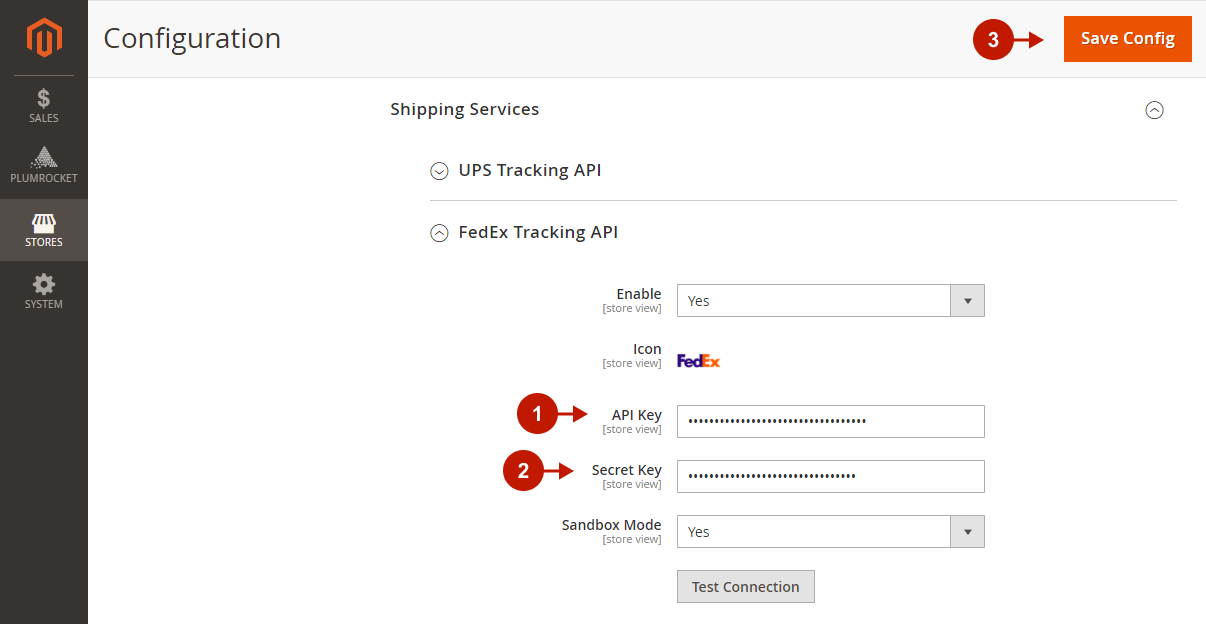1206x624 pixels.
Task: Click the Sandbox Mode dropdown arrow
Action: click(967, 532)
